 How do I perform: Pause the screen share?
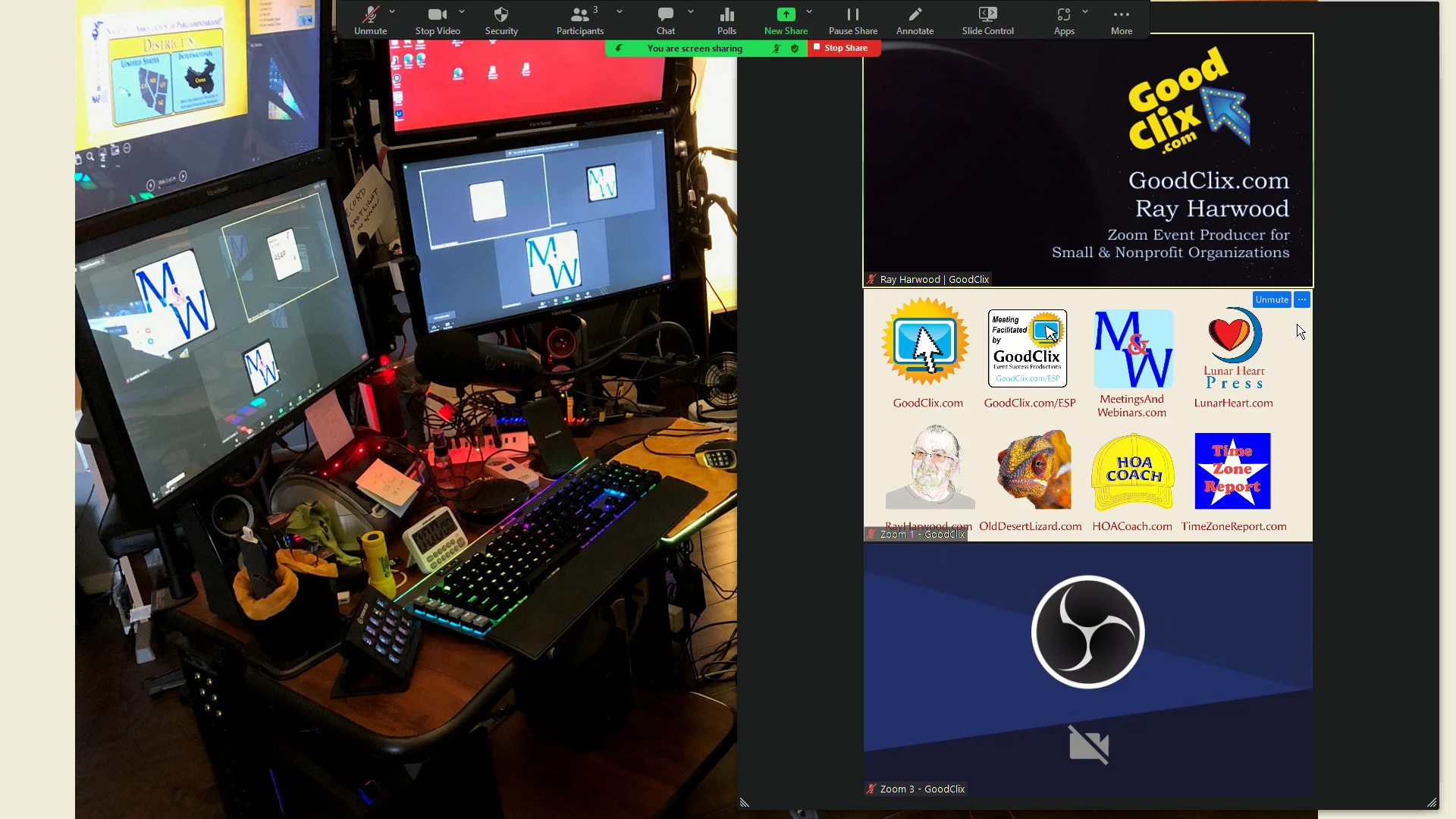(x=853, y=20)
